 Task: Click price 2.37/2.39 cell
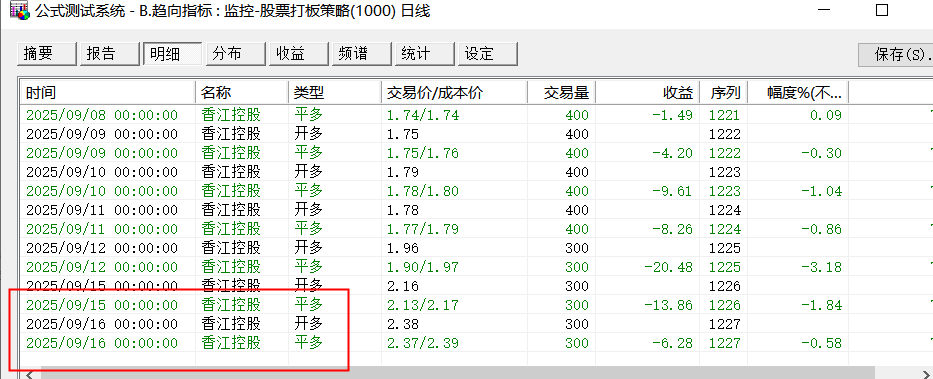(423, 344)
